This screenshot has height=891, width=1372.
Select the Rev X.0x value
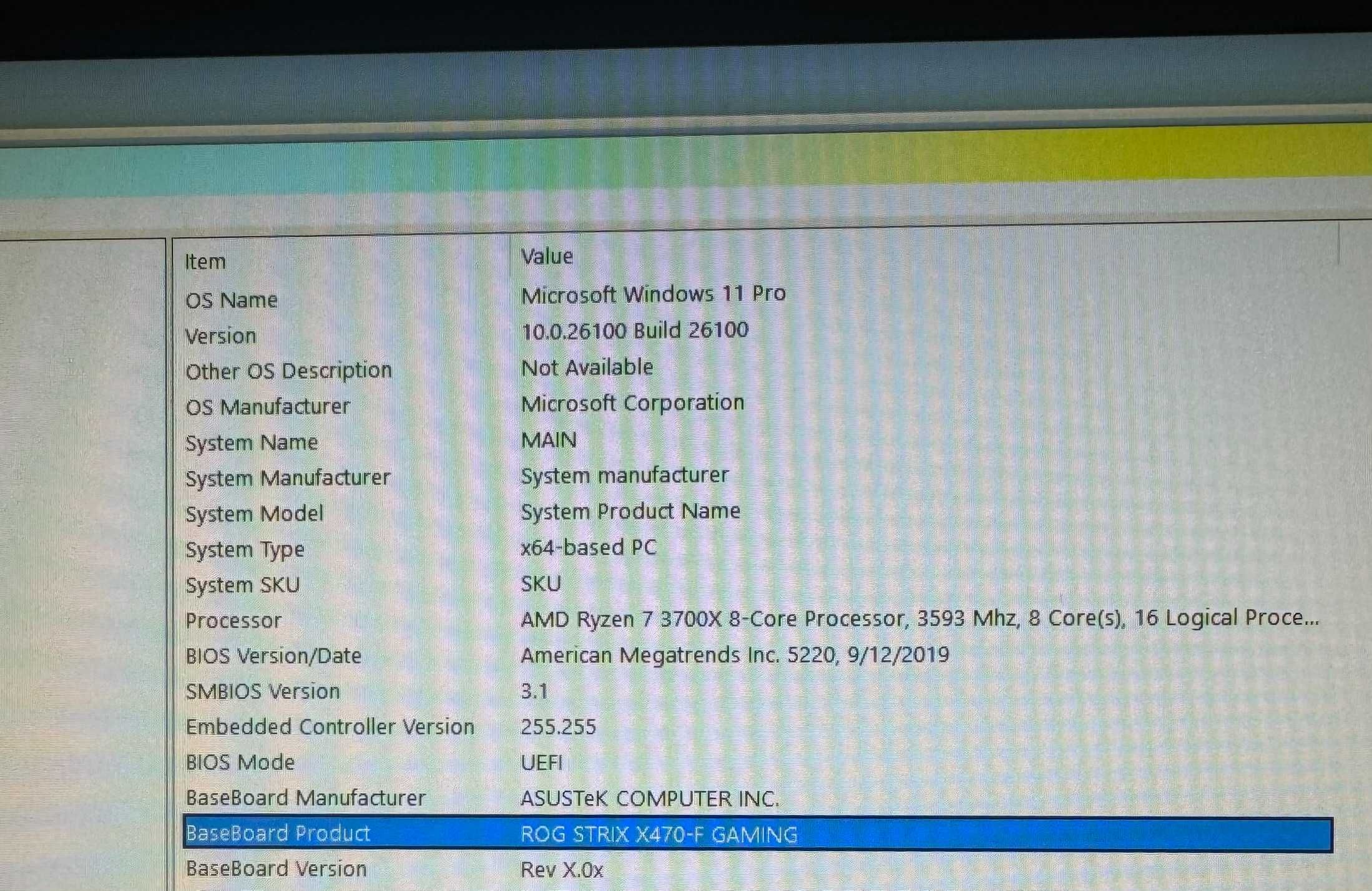pos(562,869)
